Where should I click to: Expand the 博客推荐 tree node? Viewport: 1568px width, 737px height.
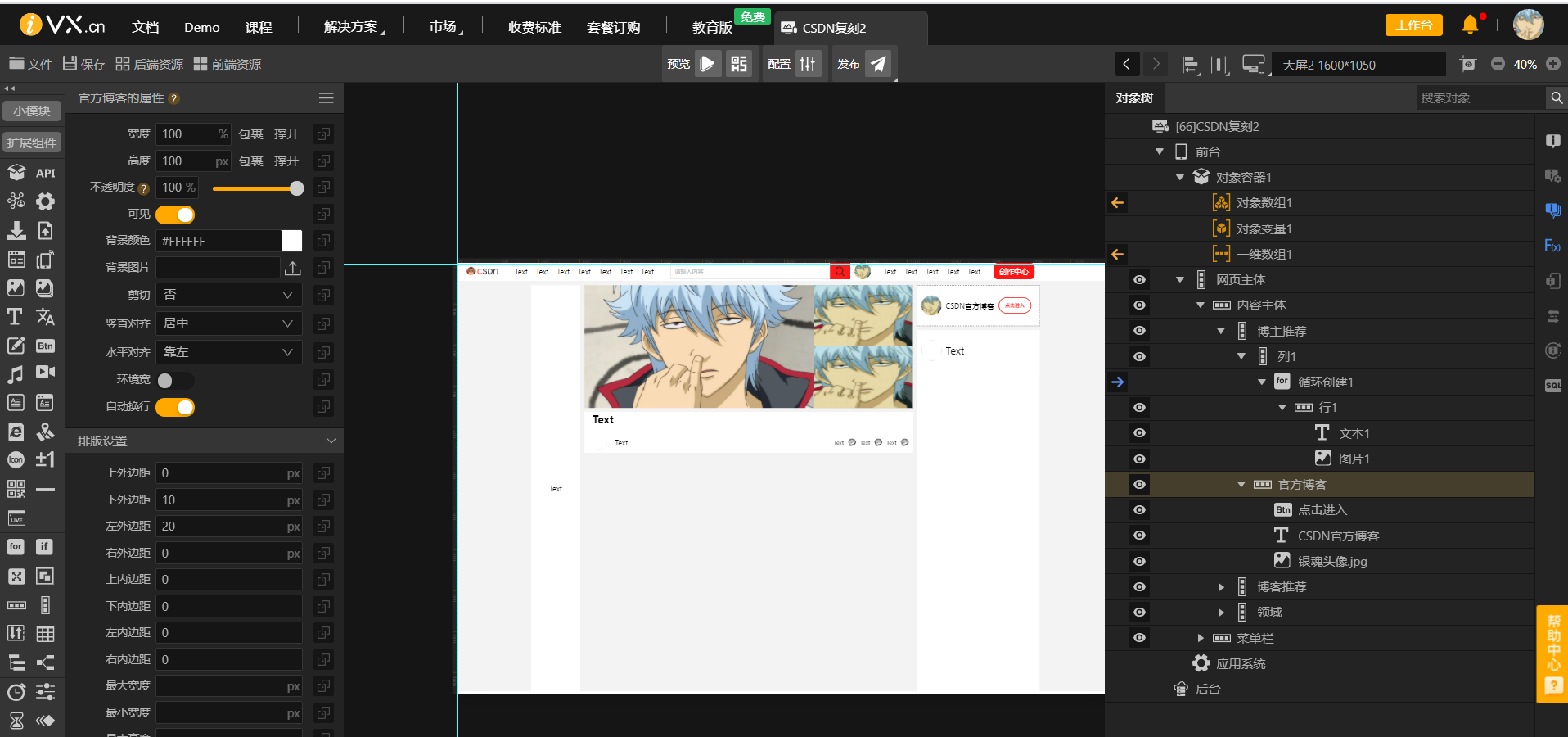pyautogui.click(x=1221, y=587)
